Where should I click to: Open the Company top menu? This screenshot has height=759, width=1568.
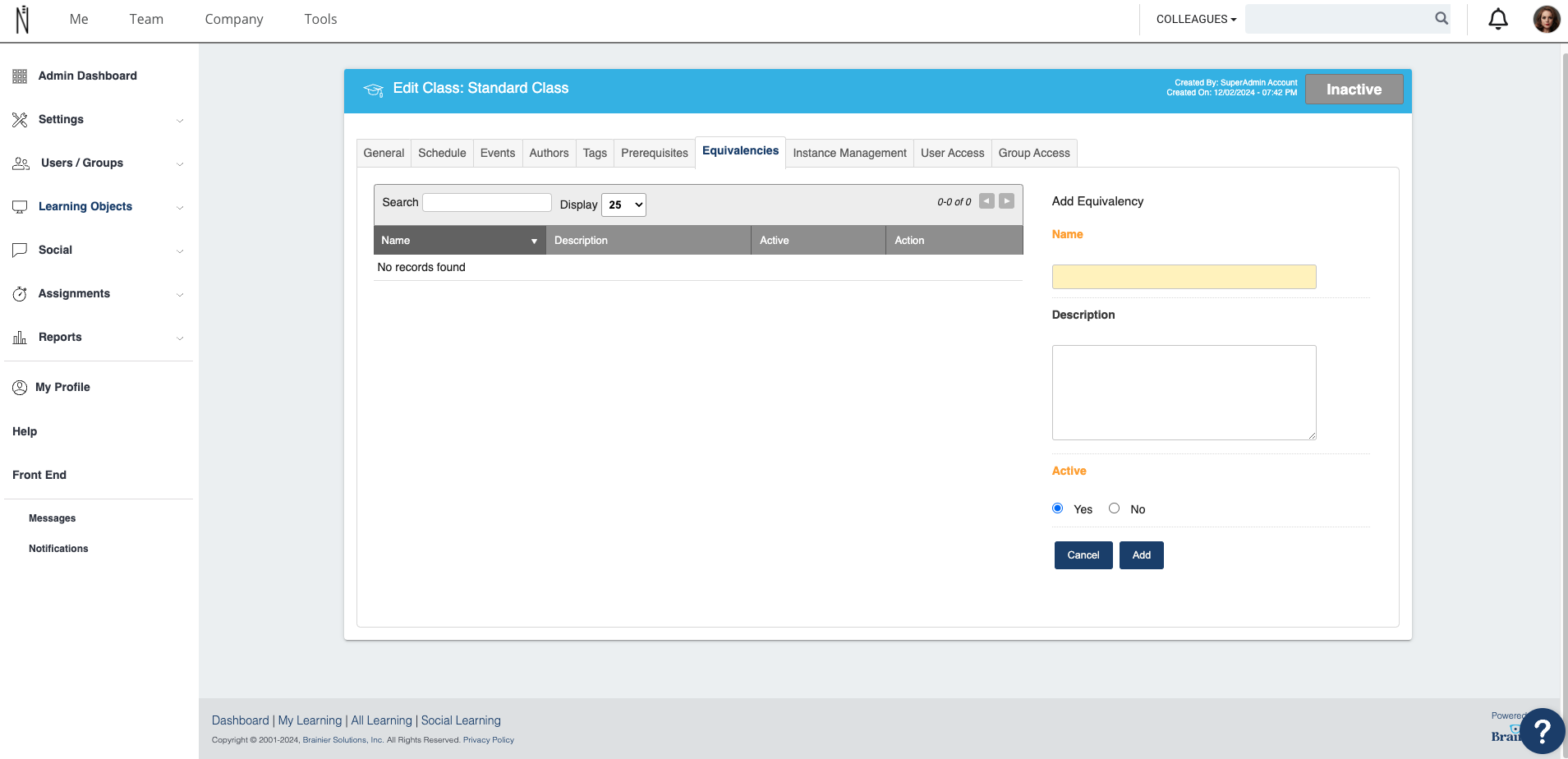(x=234, y=19)
